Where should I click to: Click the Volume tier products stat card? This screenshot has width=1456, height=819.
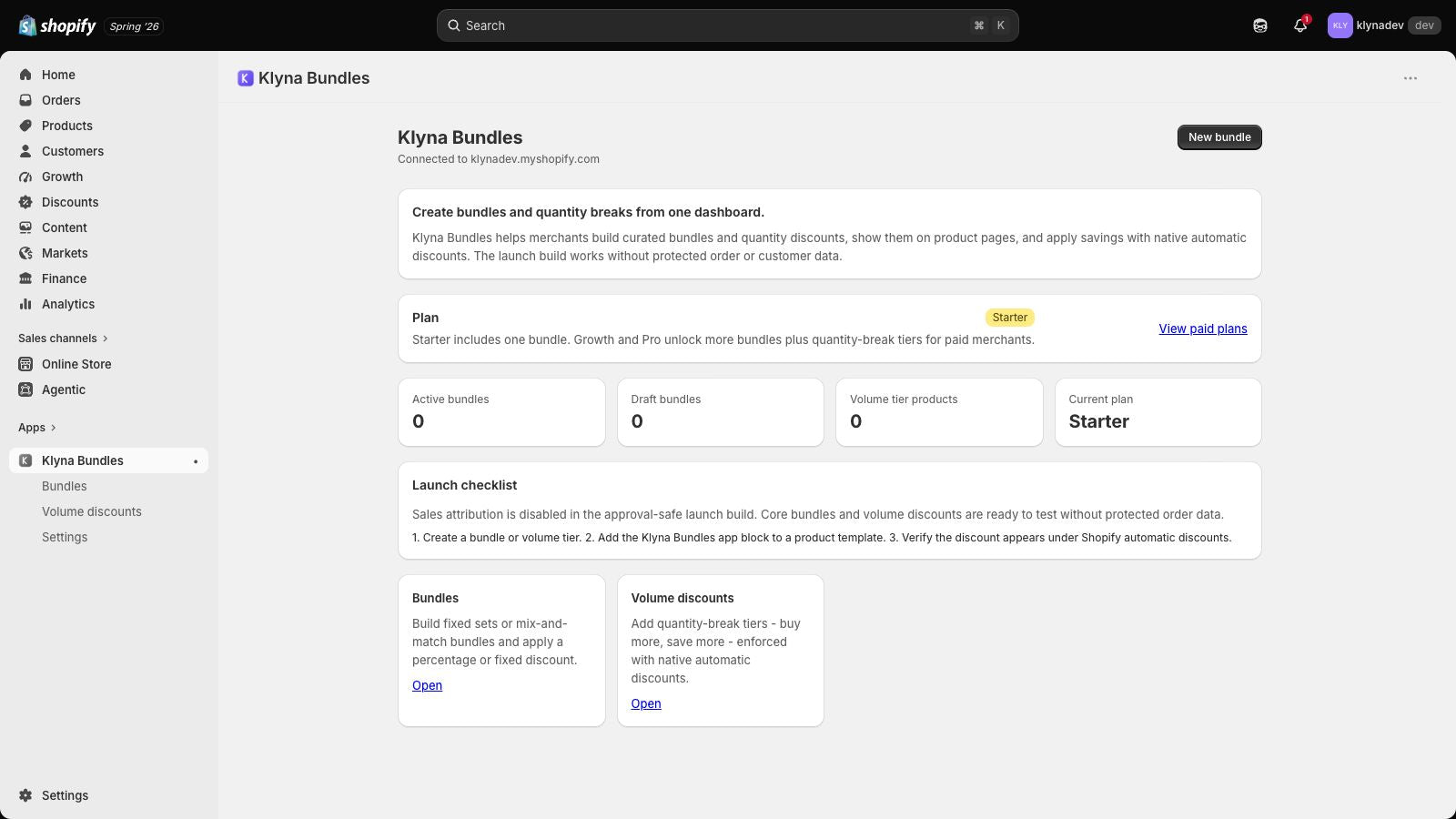[939, 412]
